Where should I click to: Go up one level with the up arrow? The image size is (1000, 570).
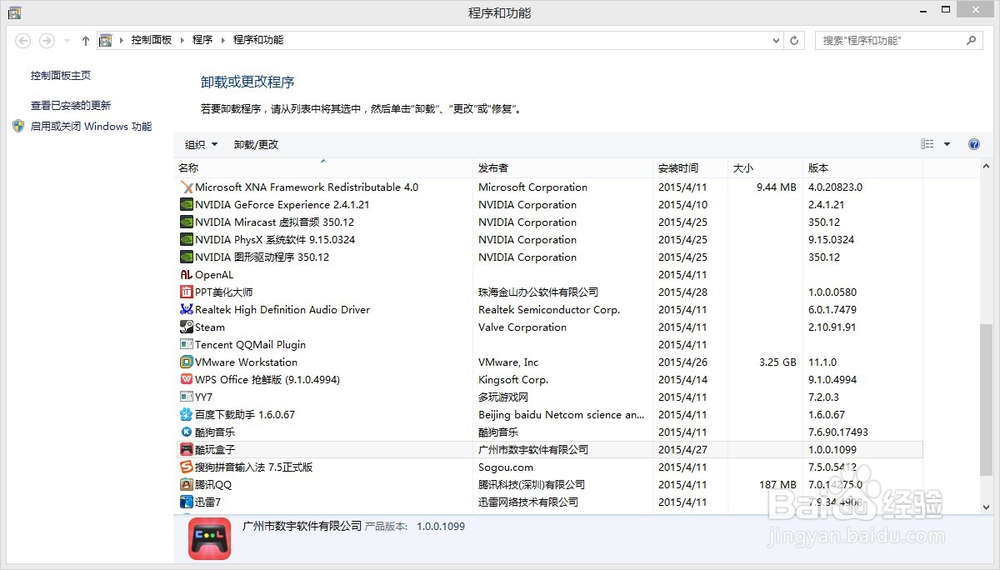coord(85,41)
